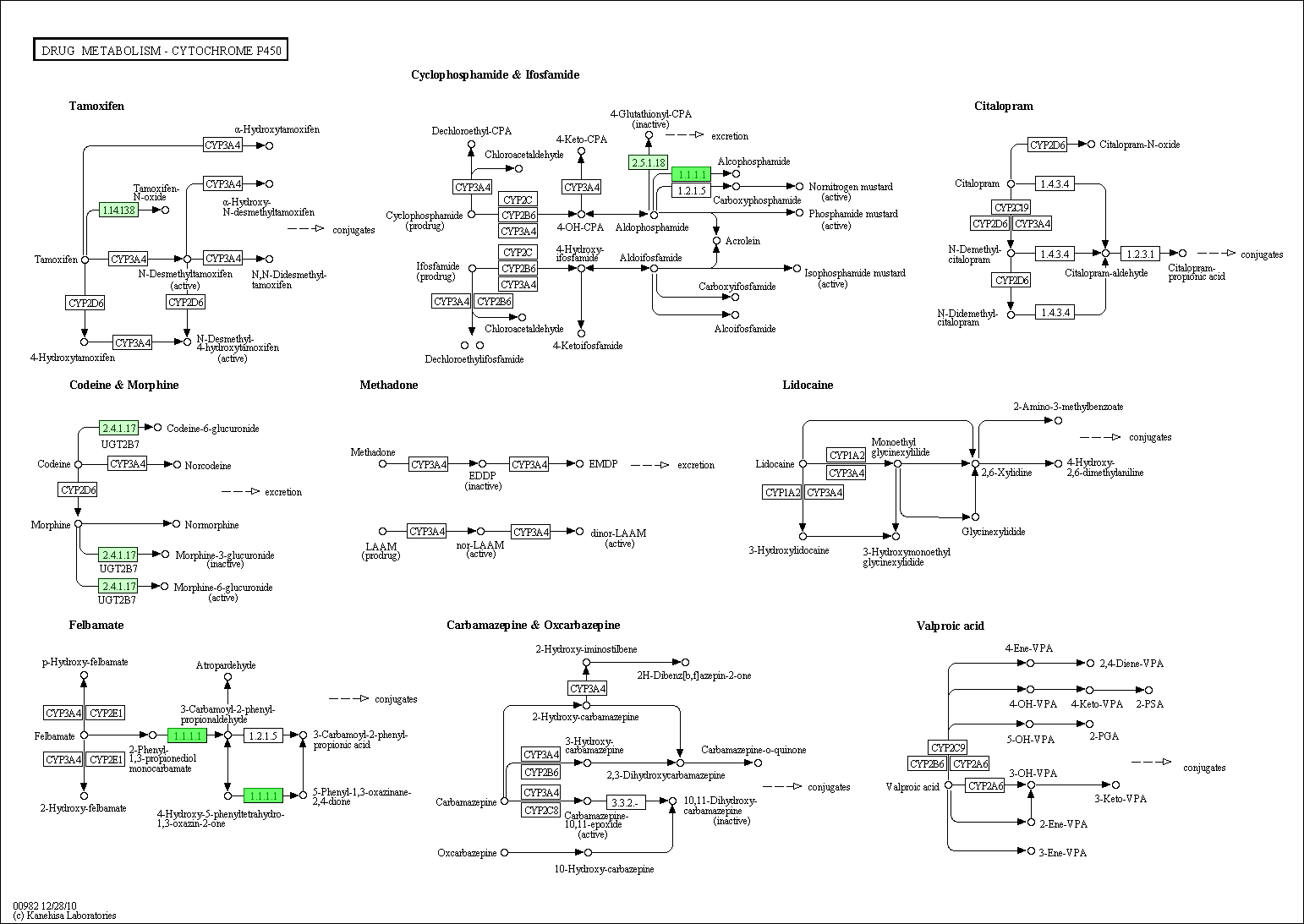Viewport: 1304px width, 924px height.
Task: Click the CYP2B6 box left of CYP2A6 near Valproic acid
Action: pyautogui.click(x=928, y=763)
